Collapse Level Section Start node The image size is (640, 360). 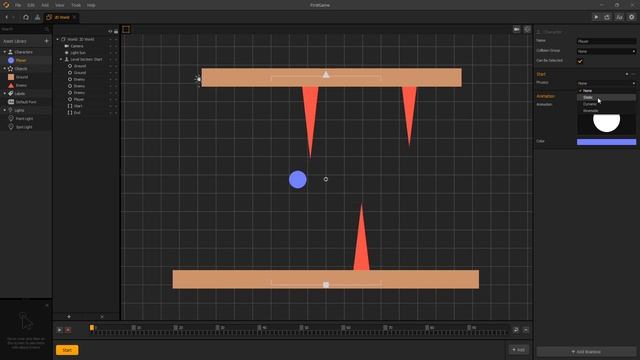point(61,59)
